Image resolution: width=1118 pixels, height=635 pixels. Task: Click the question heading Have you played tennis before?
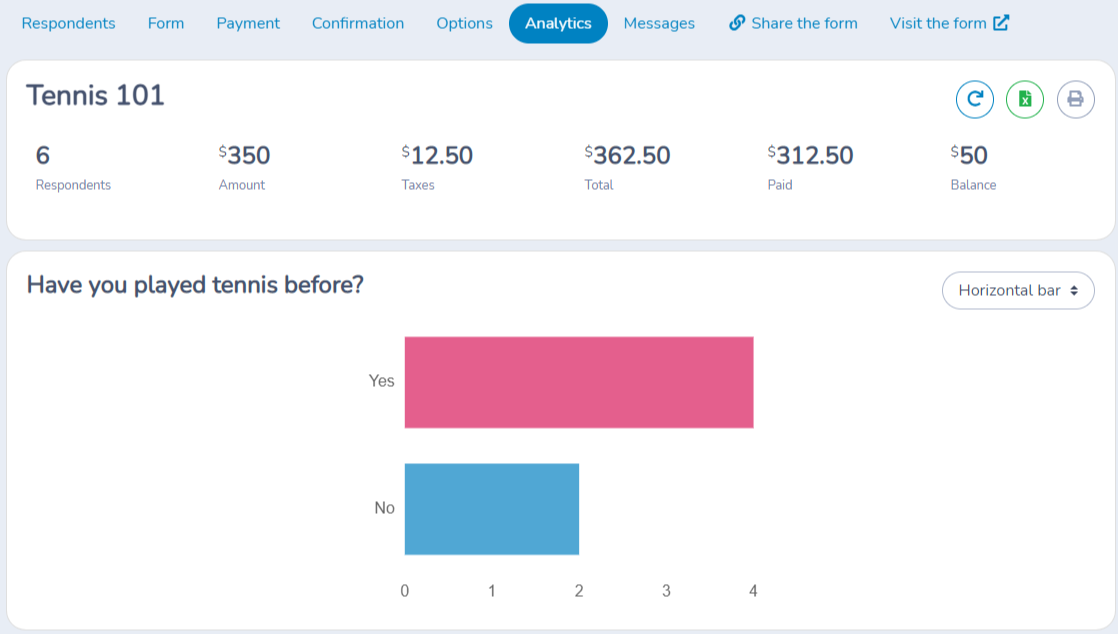pyautogui.click(x=195, y=285)
